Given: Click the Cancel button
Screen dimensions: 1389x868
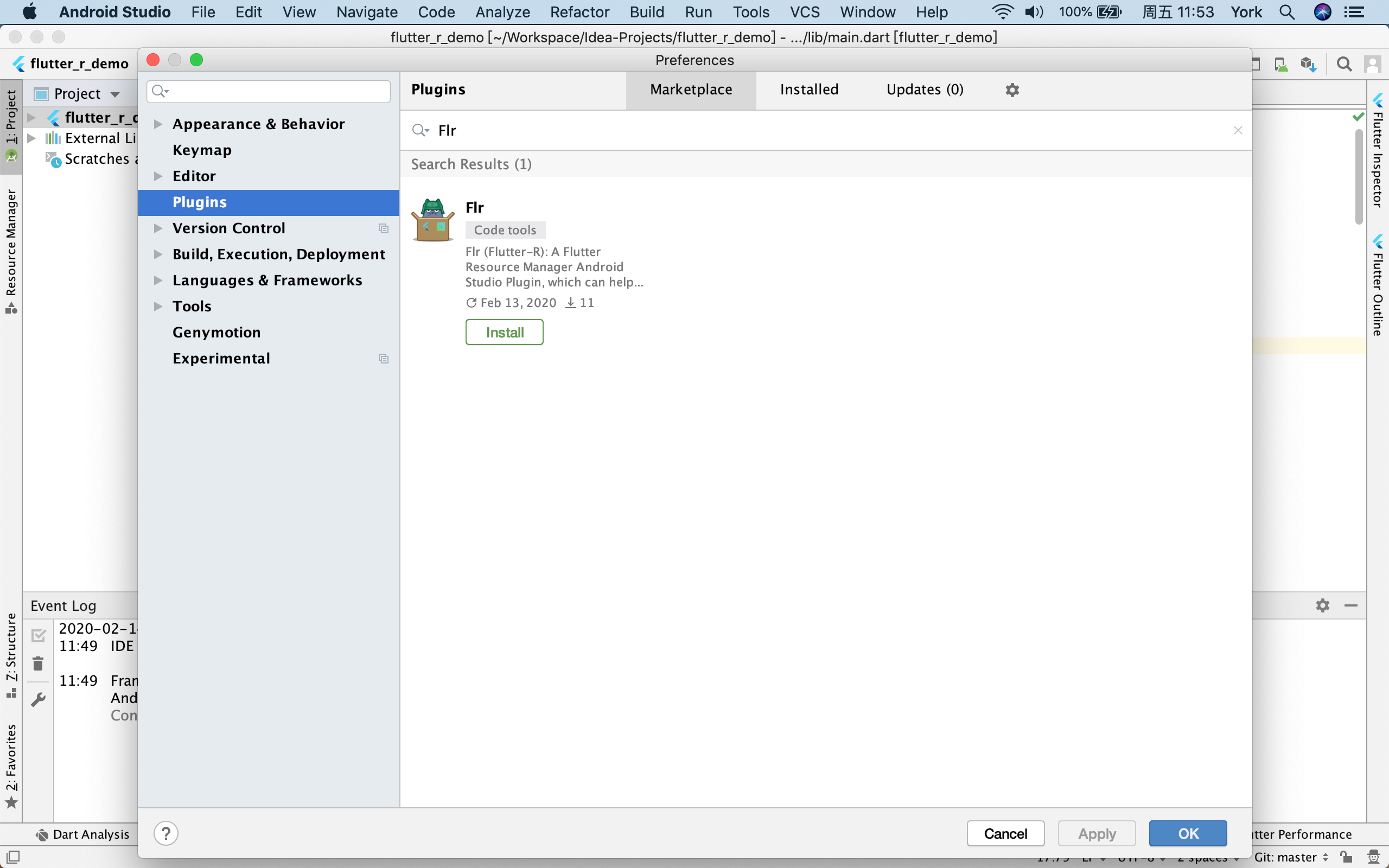Looking at the screenshot, I should [x=1005, y=833].
